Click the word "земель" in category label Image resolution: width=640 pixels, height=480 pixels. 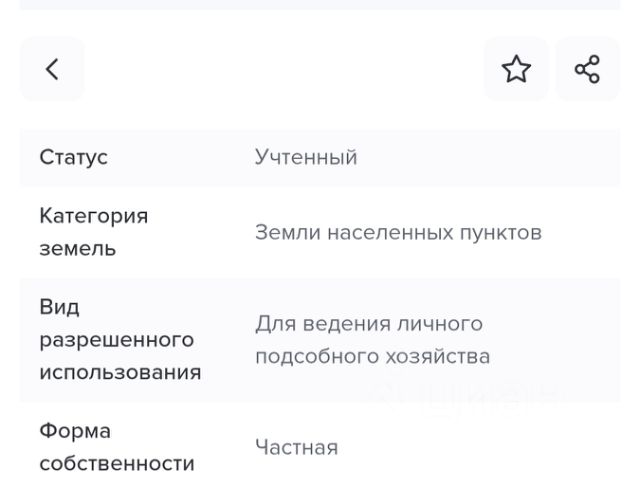[x=77, y=249]
